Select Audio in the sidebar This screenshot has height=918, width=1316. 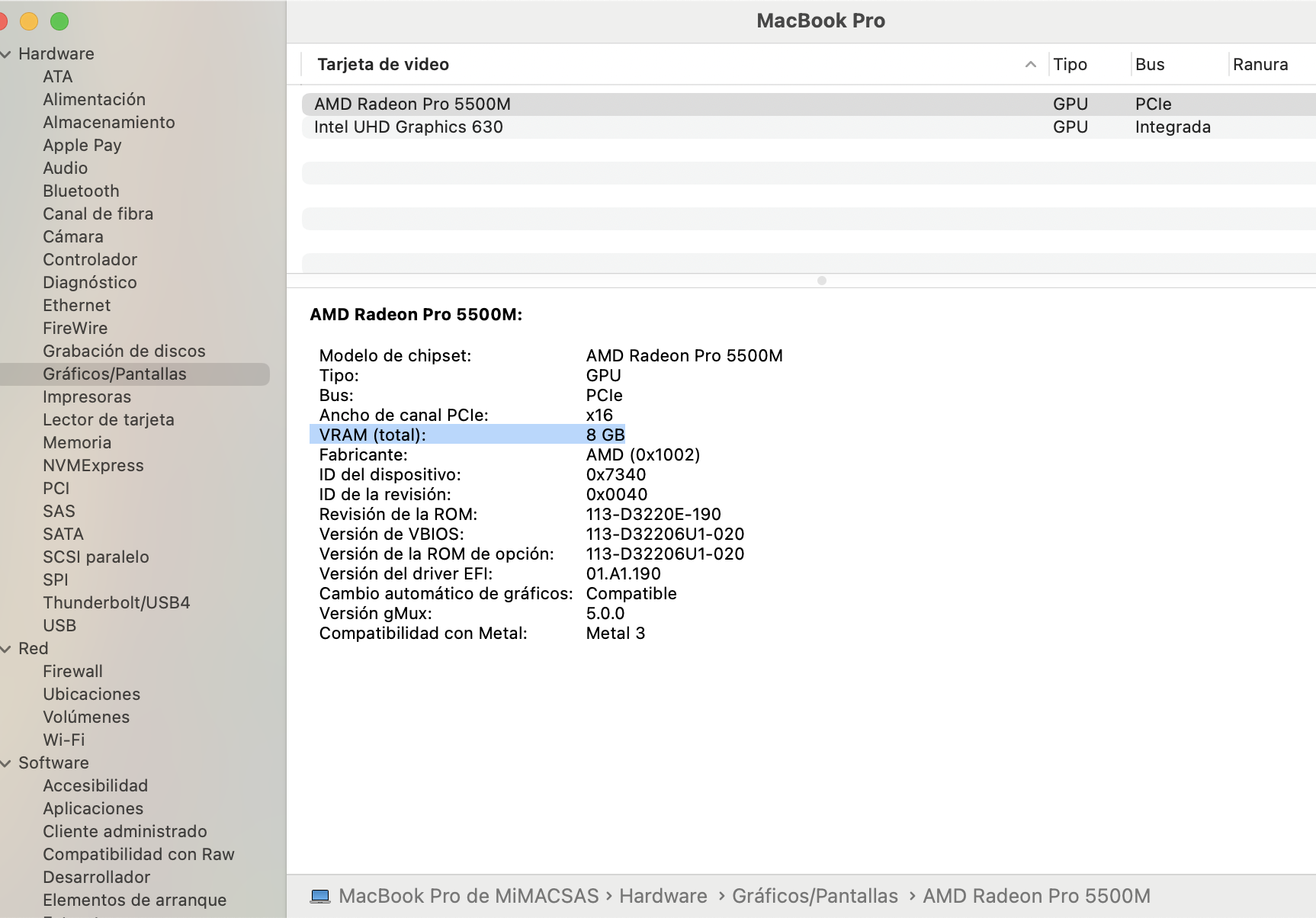[x=66, y=169]
